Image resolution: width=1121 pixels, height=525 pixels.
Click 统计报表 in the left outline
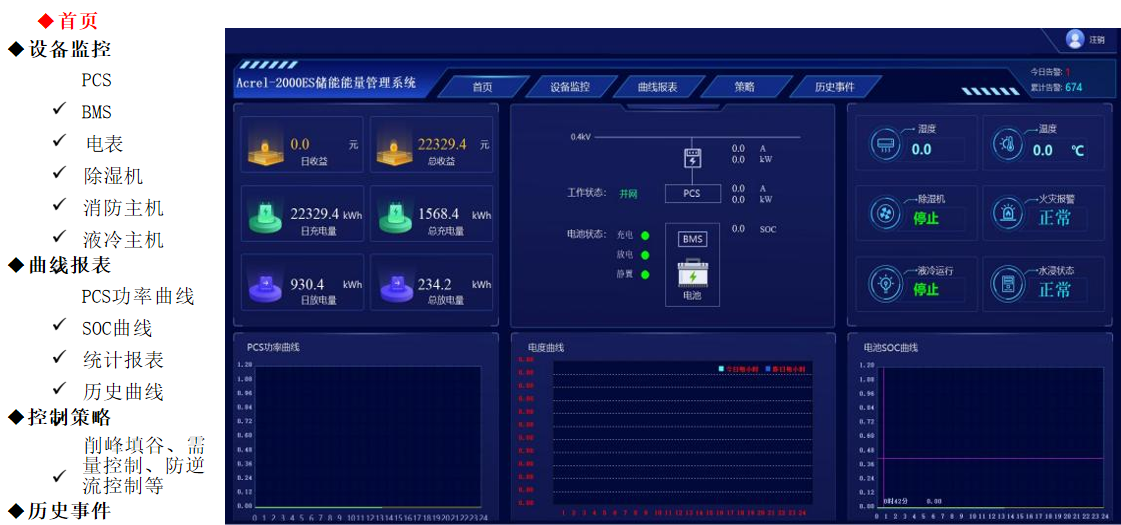coord(123,360)
